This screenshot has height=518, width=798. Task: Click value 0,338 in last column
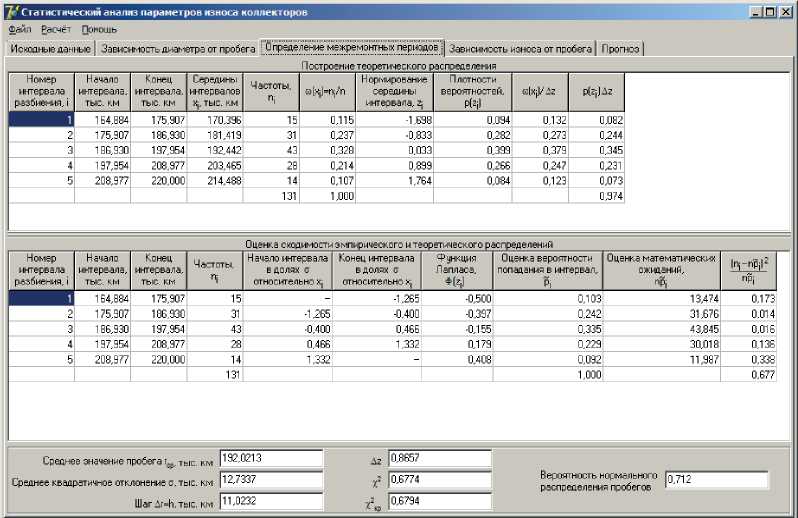[748, 360]
